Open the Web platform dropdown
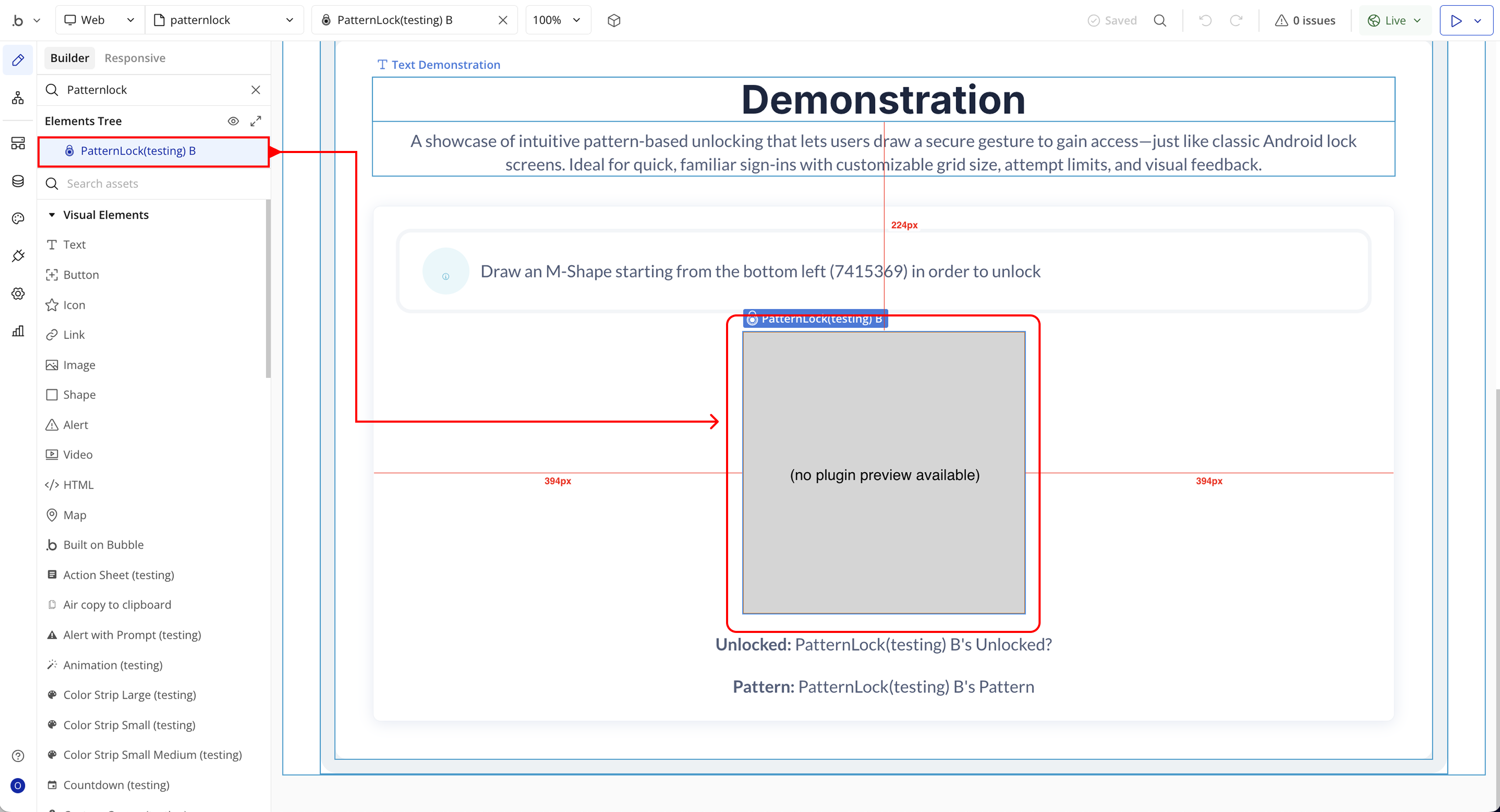This screenshot has height=812, width=1500. 99,20
